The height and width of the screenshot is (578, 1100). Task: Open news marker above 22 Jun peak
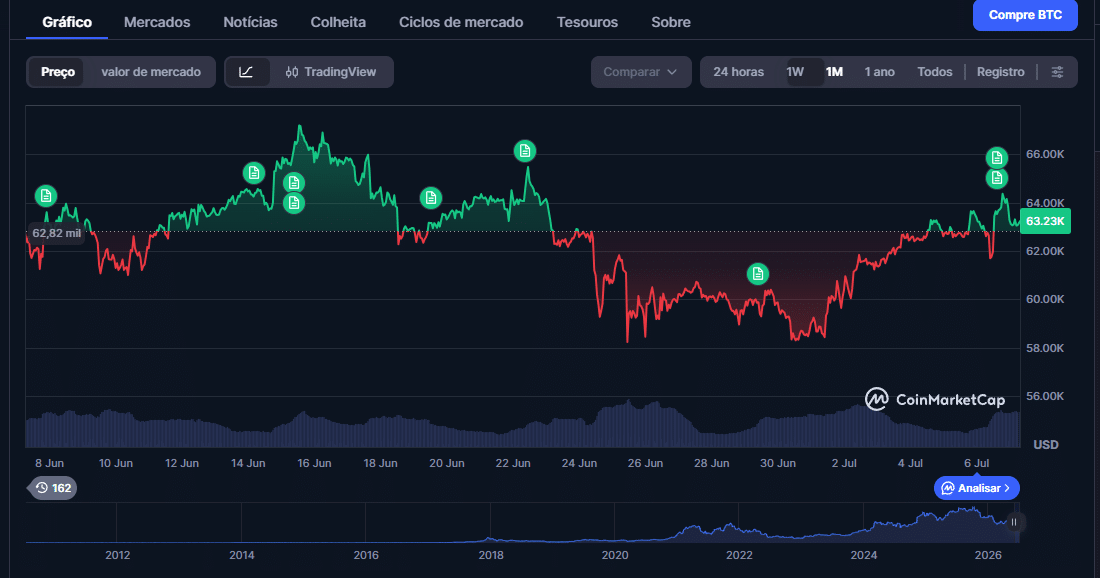click(525, 151)
